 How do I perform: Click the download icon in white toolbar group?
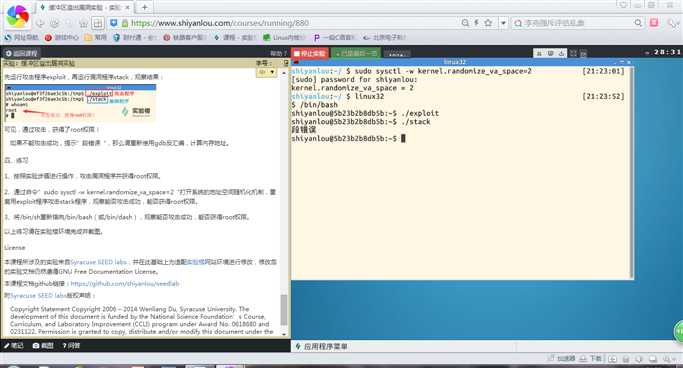click(x=561, y=53)
